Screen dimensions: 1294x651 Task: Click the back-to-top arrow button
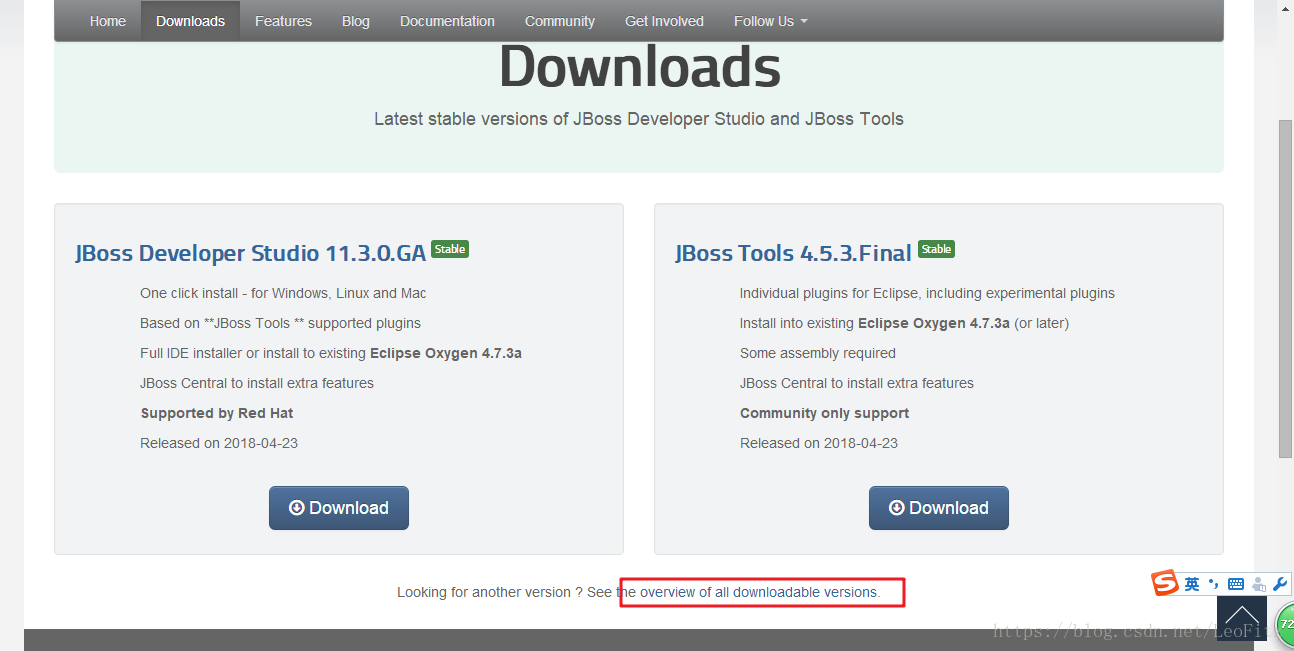point(1242,616)
